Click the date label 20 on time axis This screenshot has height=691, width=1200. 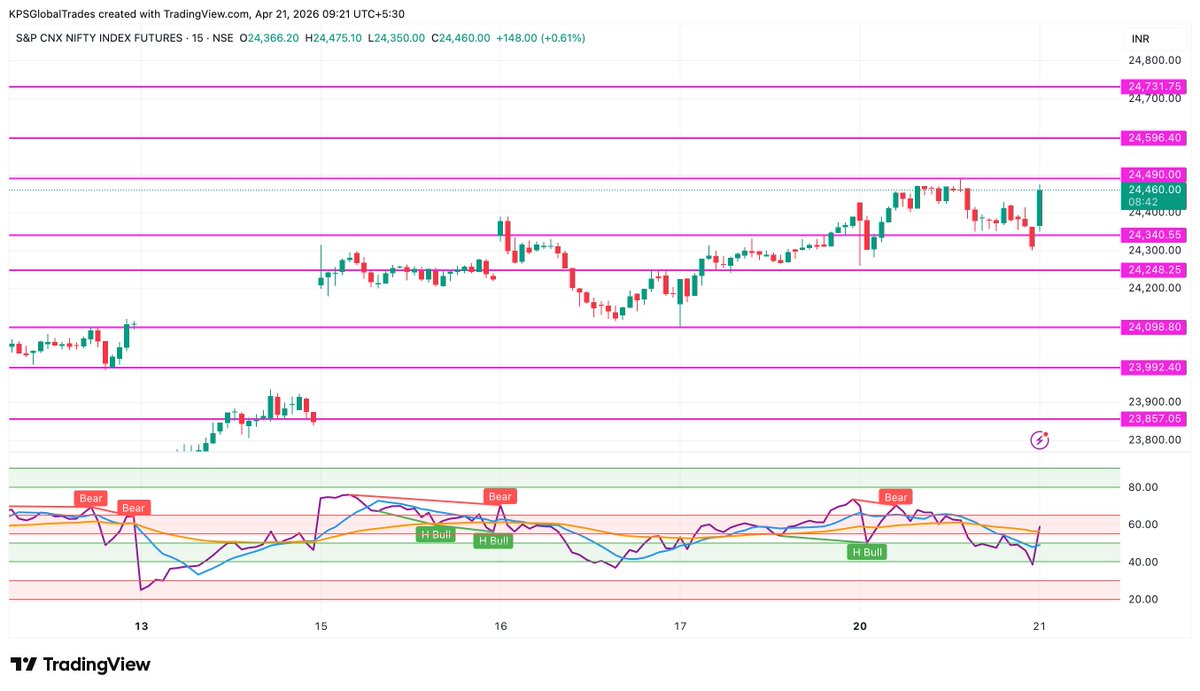point(858,626)
